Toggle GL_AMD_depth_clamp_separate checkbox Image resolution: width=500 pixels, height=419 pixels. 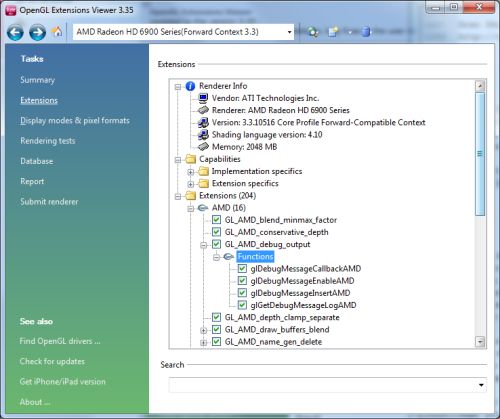pos(216,317)
